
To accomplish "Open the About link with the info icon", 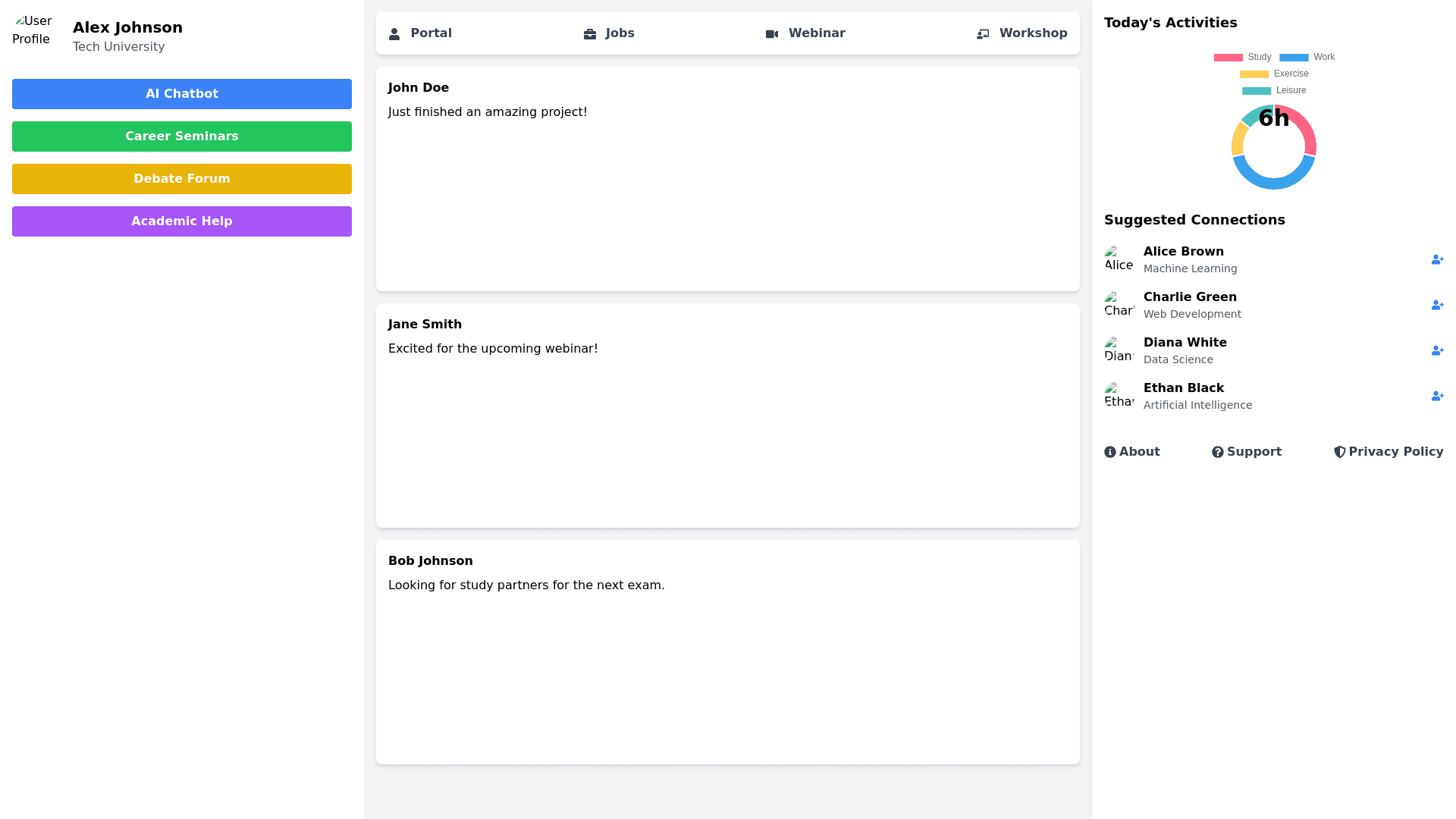I will pyautogui.click(x=1132, y=452).
